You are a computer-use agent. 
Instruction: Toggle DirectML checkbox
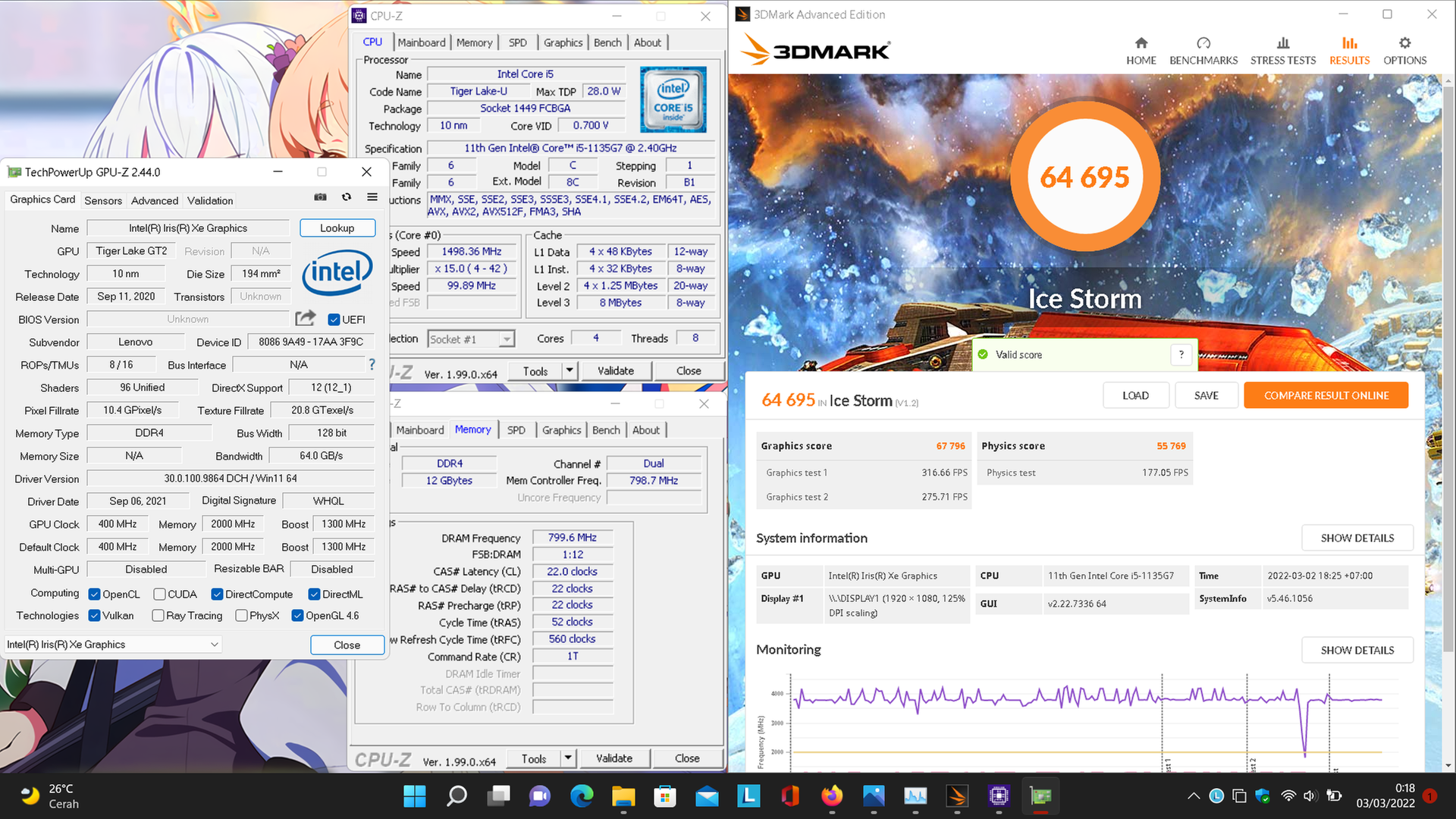[x=314, y=594]
